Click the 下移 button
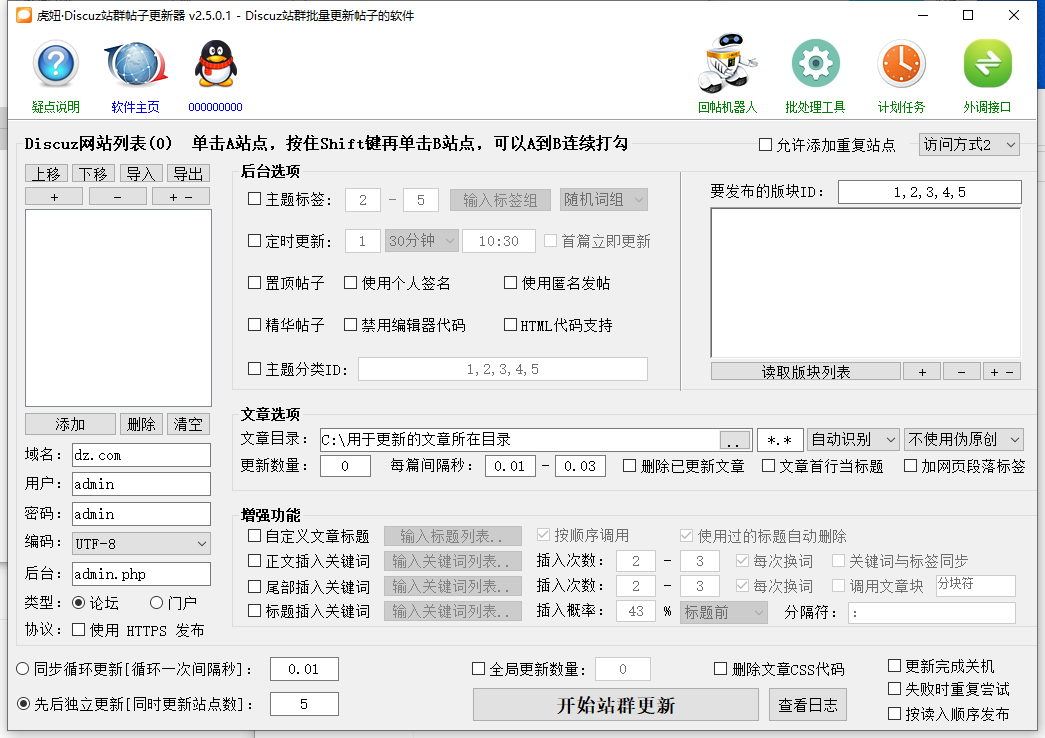The image size is (1045, 738). coord(93,174)
